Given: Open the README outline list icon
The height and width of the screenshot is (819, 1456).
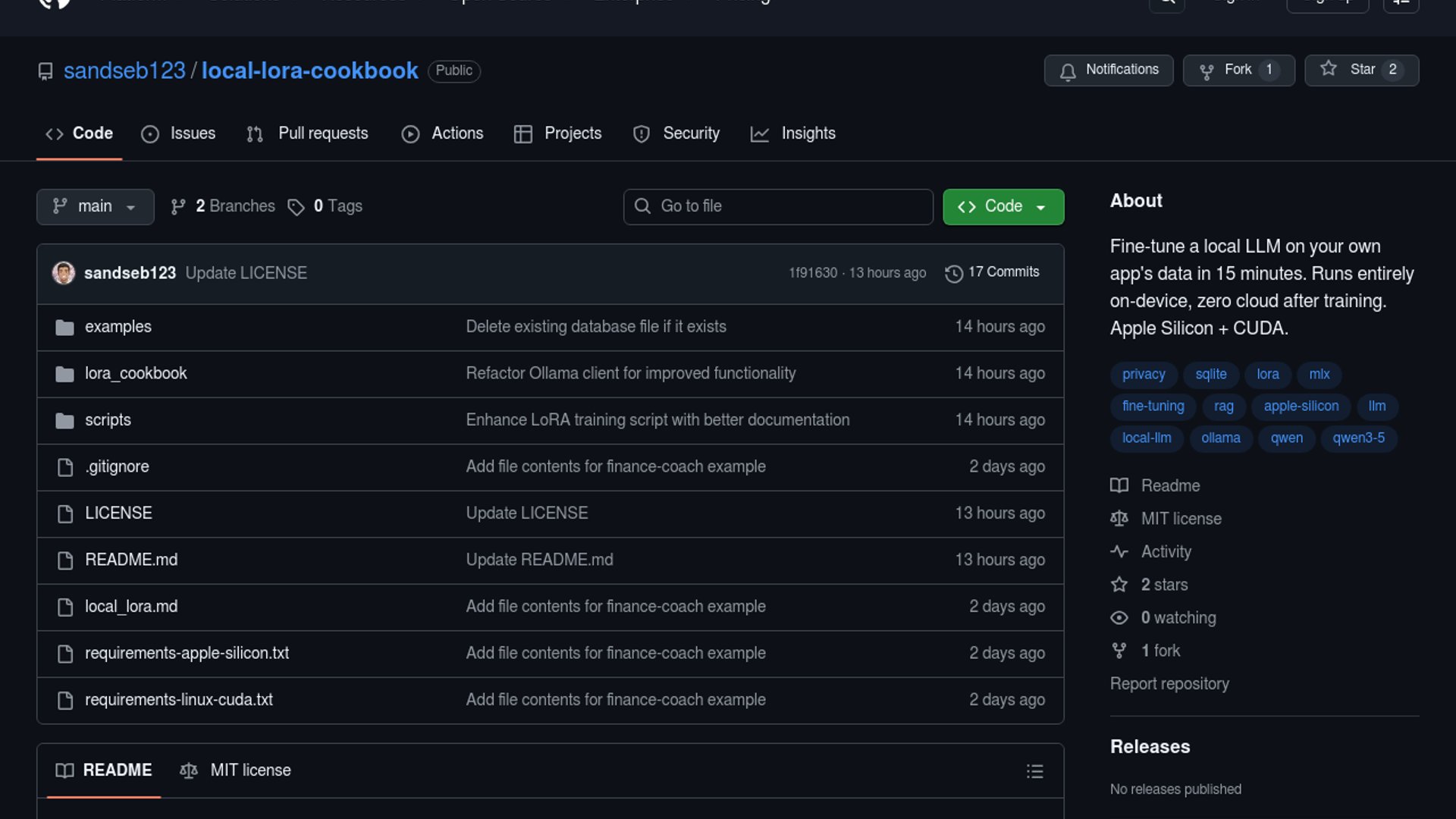Looking at the screenshot, I should coord(1034,771).
